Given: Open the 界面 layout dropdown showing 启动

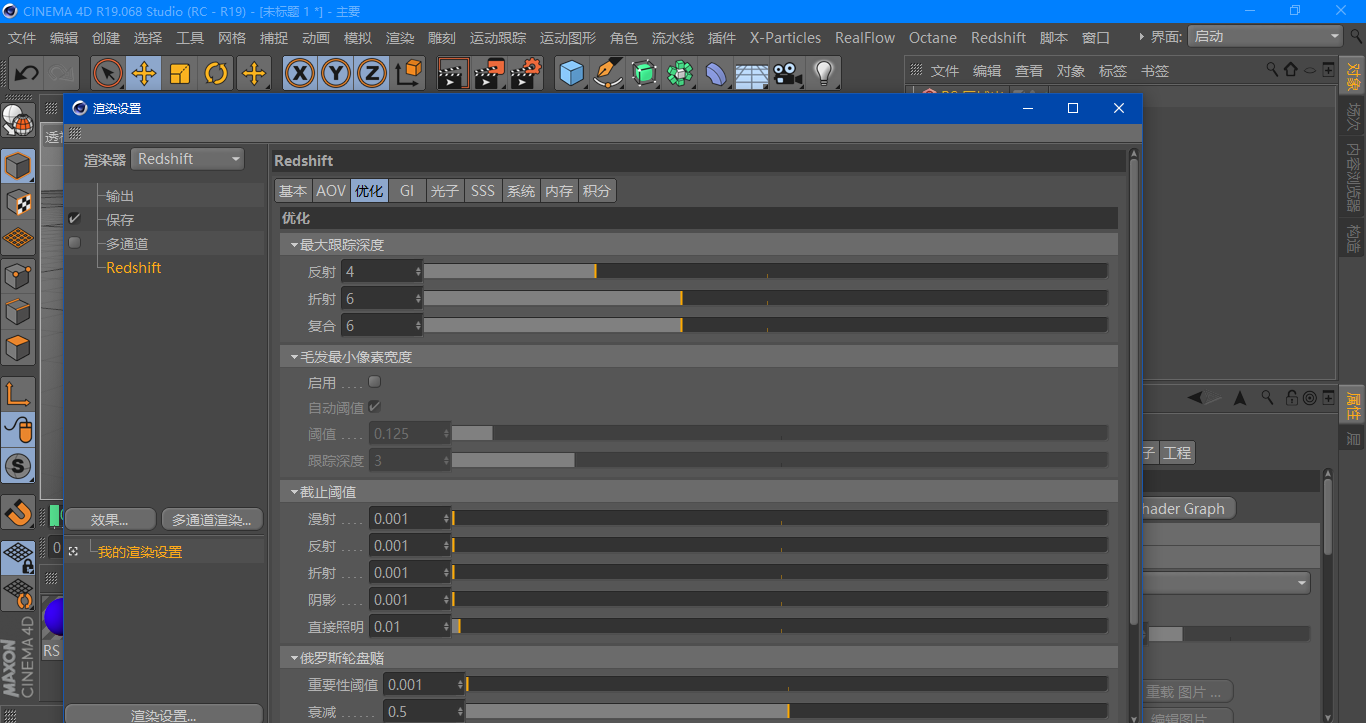Looking at the screenshot, I should pyautogui.click(x=1265, y=36).
